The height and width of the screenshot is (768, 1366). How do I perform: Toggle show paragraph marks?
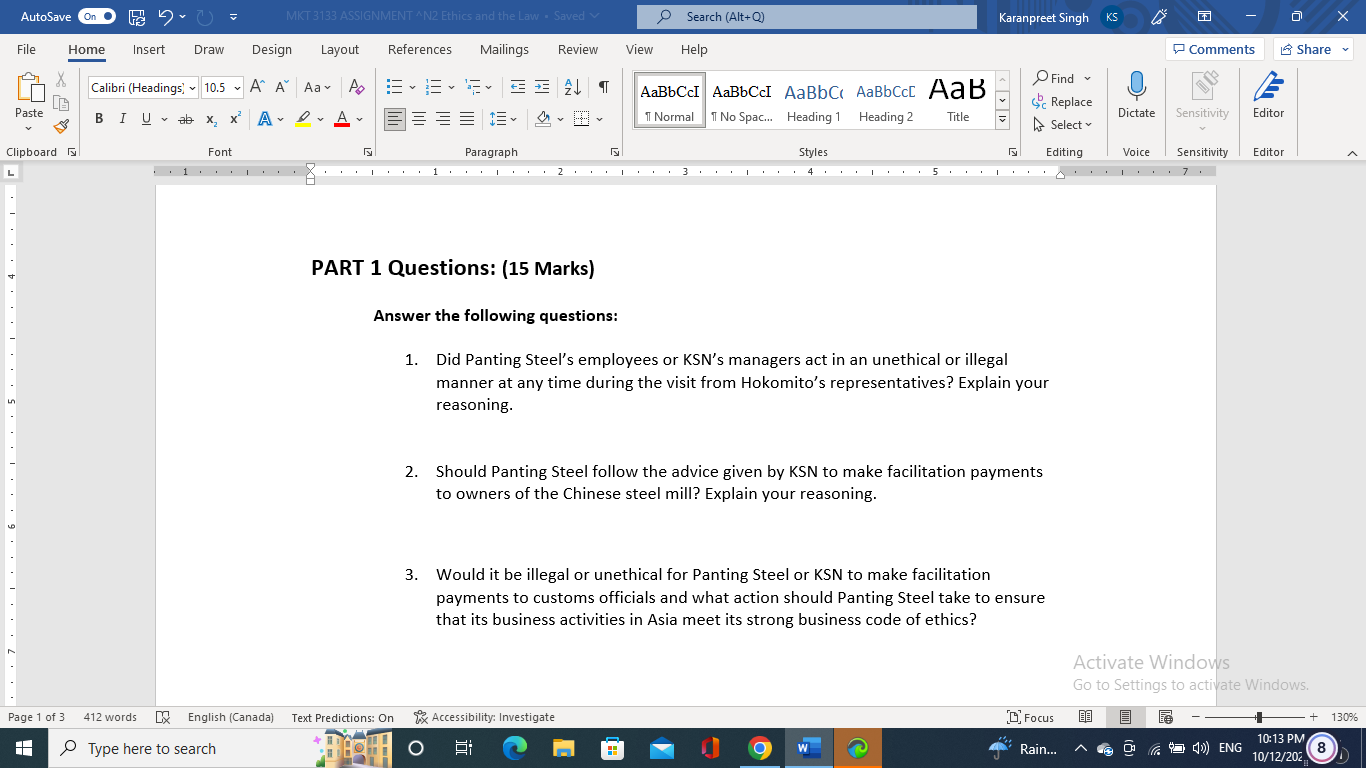(x=604, y=87)
